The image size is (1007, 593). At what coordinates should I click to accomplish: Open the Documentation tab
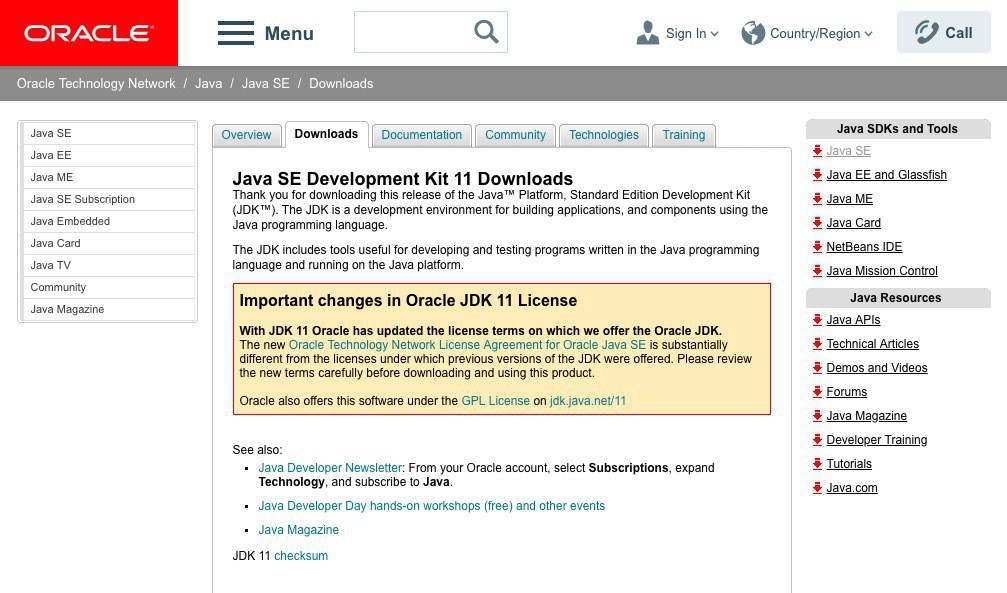421,135
